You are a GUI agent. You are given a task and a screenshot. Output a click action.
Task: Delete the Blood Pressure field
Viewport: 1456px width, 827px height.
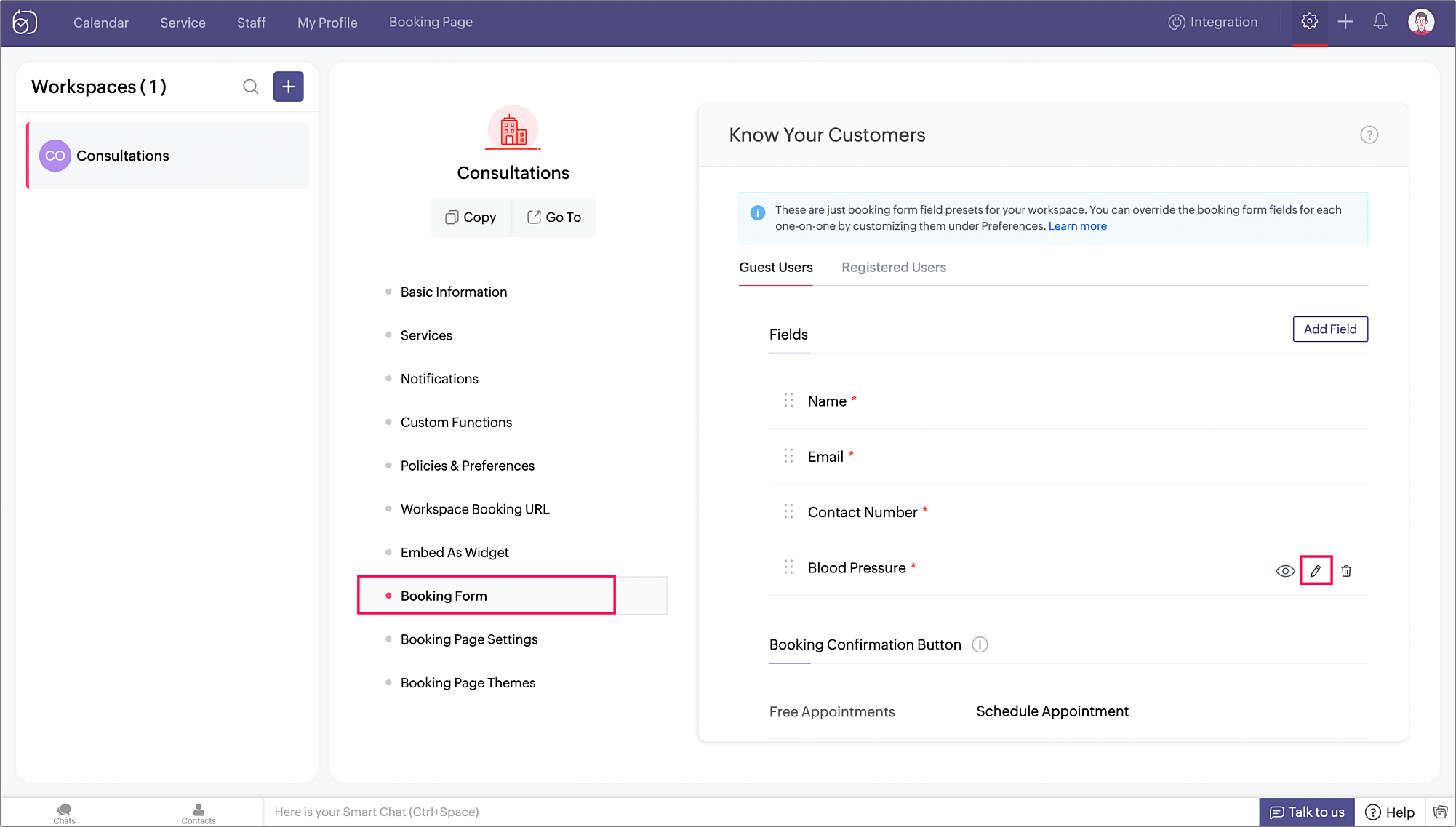[1346, 571]
